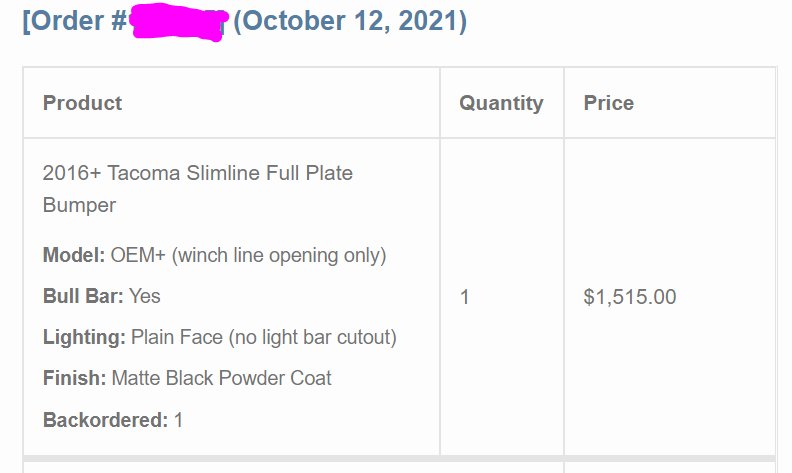Click the $1,515.00 price
The image size is (792, 473).
pos(630,297)
